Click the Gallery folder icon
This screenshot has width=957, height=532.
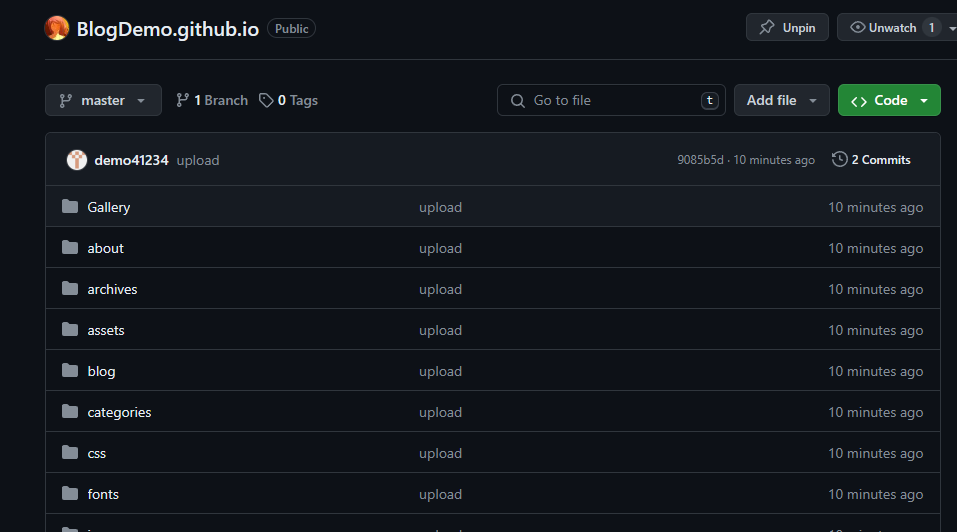click(70, 207)
